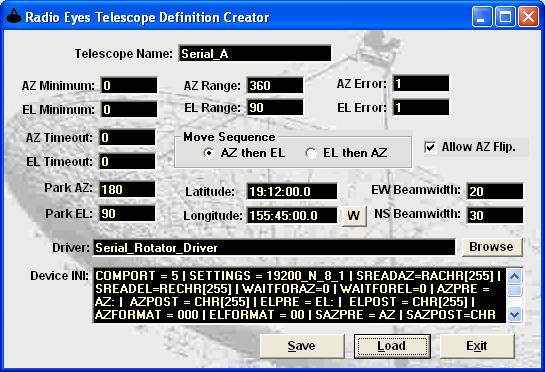Click the Park EL field showing 90

127,213
